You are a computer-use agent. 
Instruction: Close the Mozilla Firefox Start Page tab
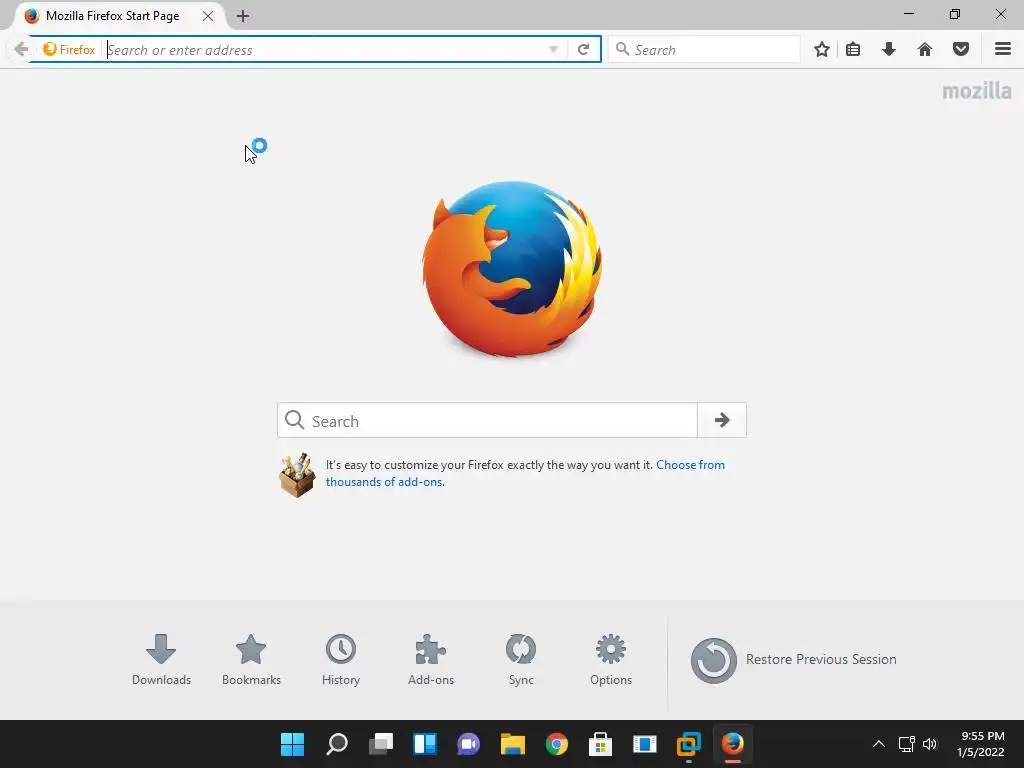click(208, 16)
